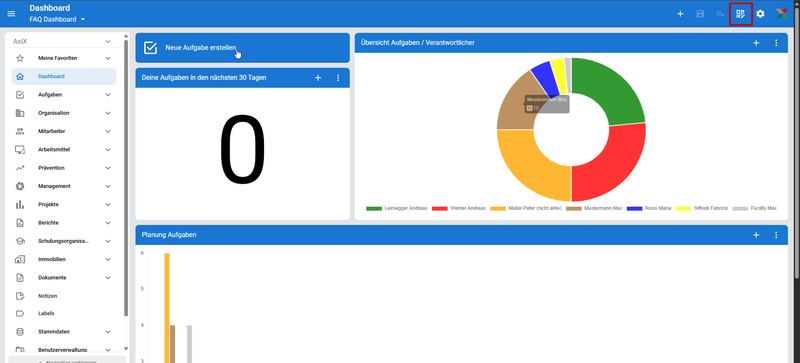Click the colorful X logo icon
Viewport: 800px width, 363px height.
[x=782, y=14]
